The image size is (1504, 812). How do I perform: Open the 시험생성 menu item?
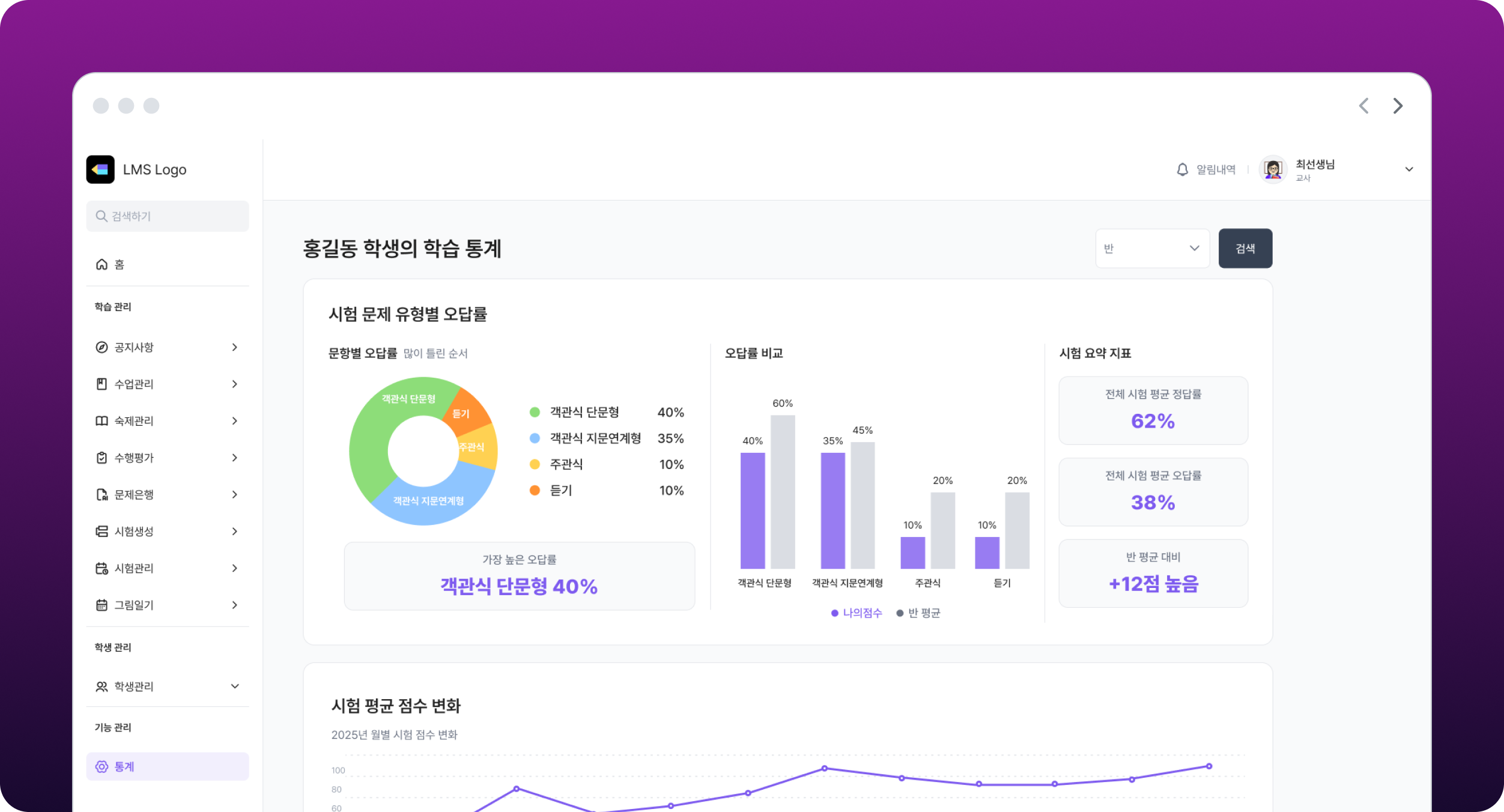coord(134,532)
